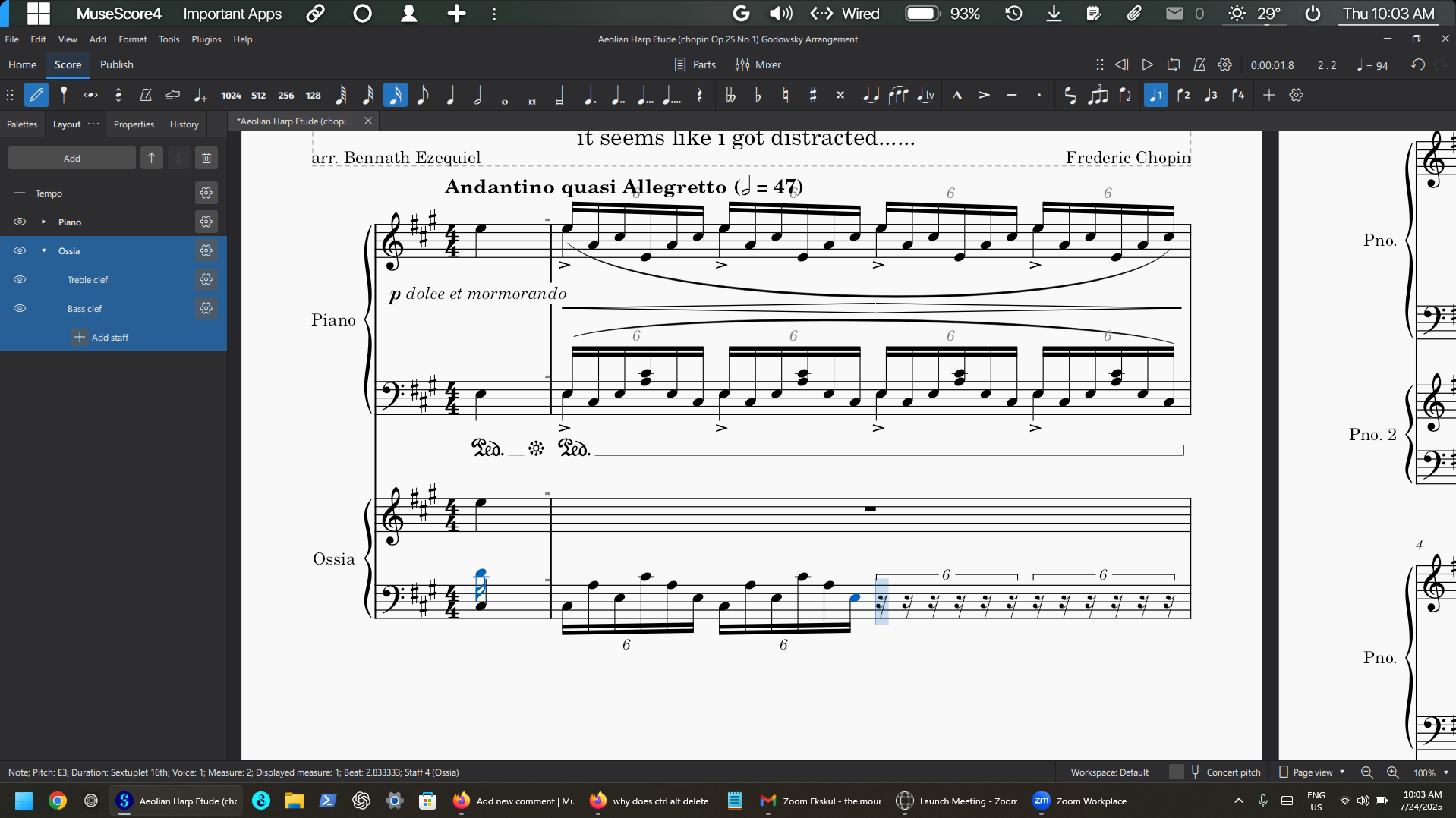Switch to the Palettes panel tab
This screenshot has height=818, width=1456.
tap(22, 124)
